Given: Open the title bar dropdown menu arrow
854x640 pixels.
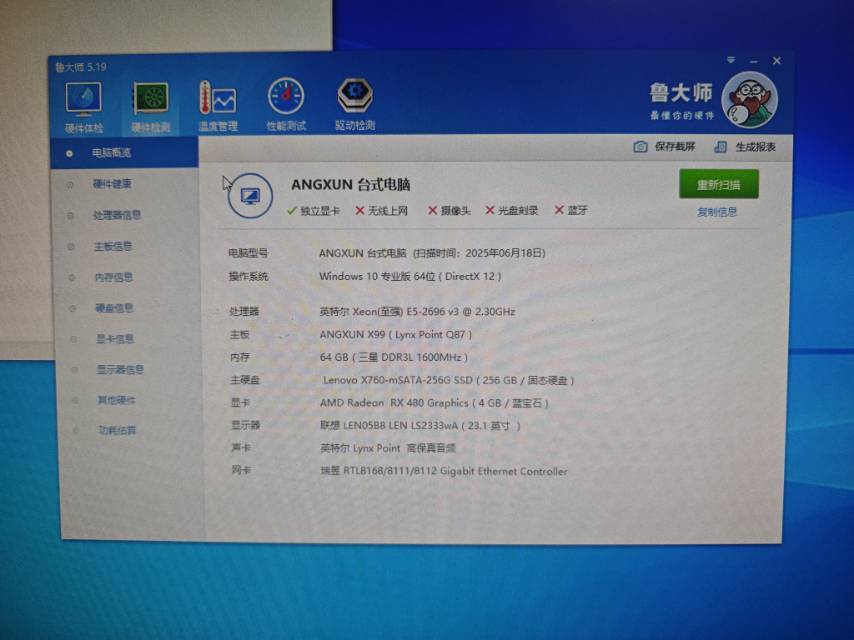Looking at the screenshot, I should pyautogui.click(x=731, y=60).
